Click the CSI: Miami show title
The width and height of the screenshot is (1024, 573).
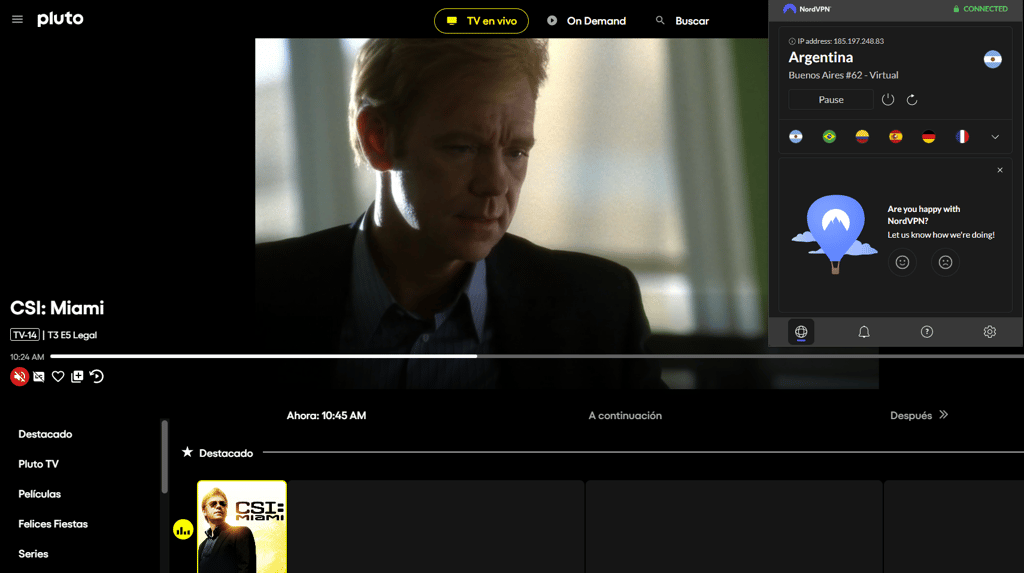pos(57,308)
